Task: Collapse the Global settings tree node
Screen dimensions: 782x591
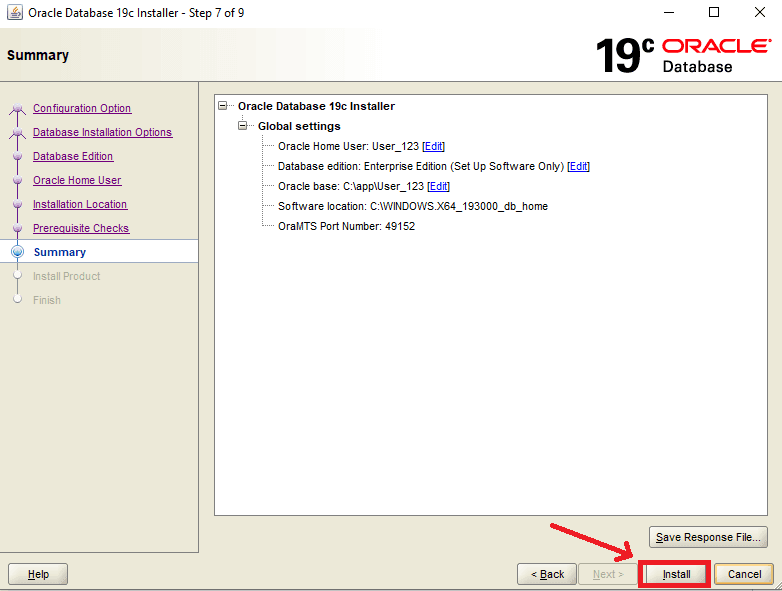Action: (243, 126)
